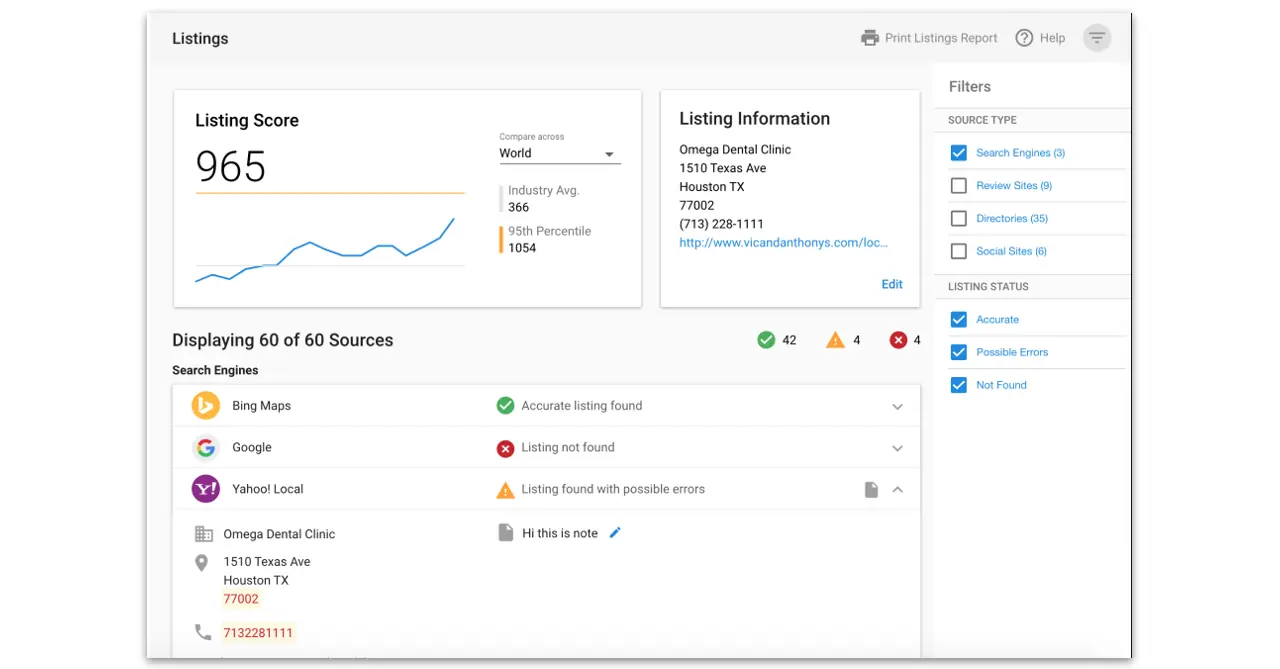This screenshot has width=1280, height=669.
Task: Toggle the Search Engines filter checkbox
Action: coord(959,153)
